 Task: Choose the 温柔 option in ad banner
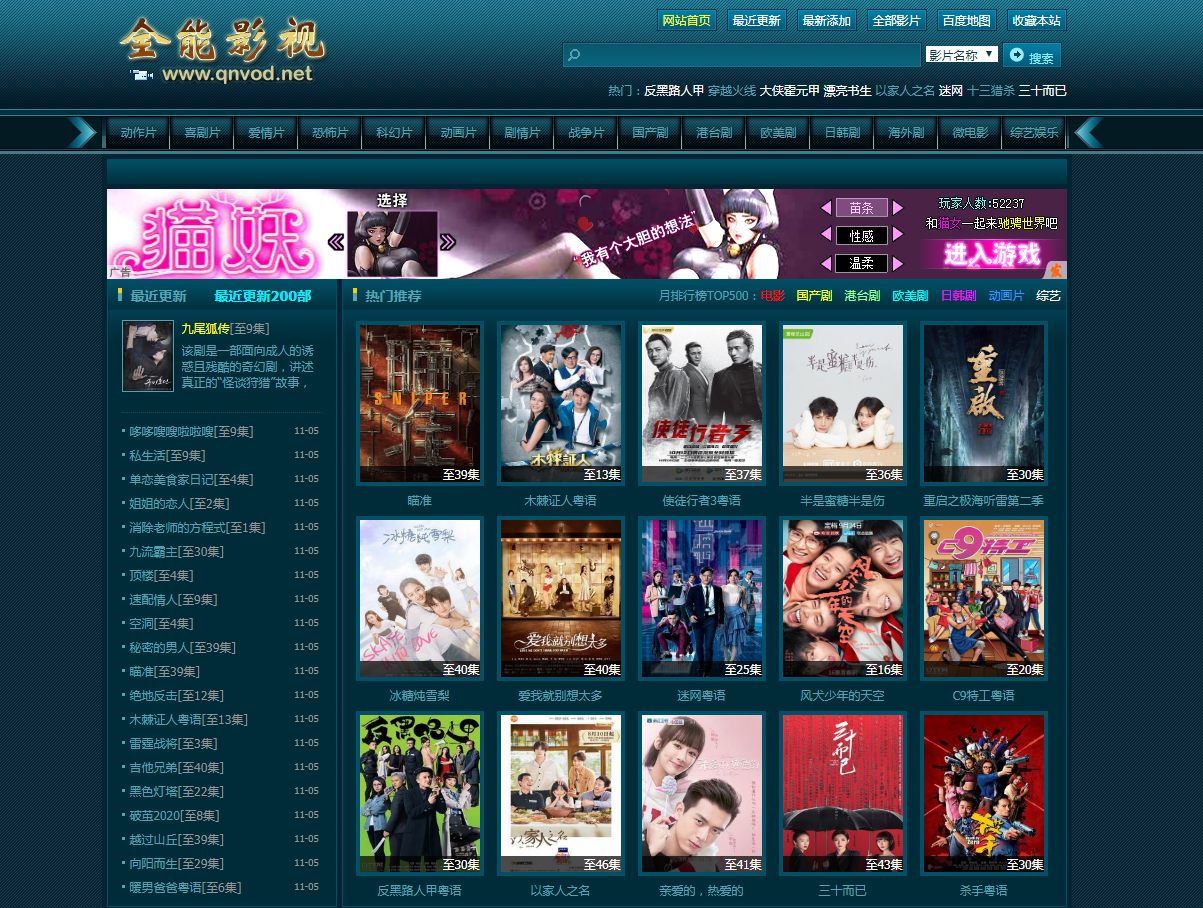pyautogui.click(x=861, y=264)
